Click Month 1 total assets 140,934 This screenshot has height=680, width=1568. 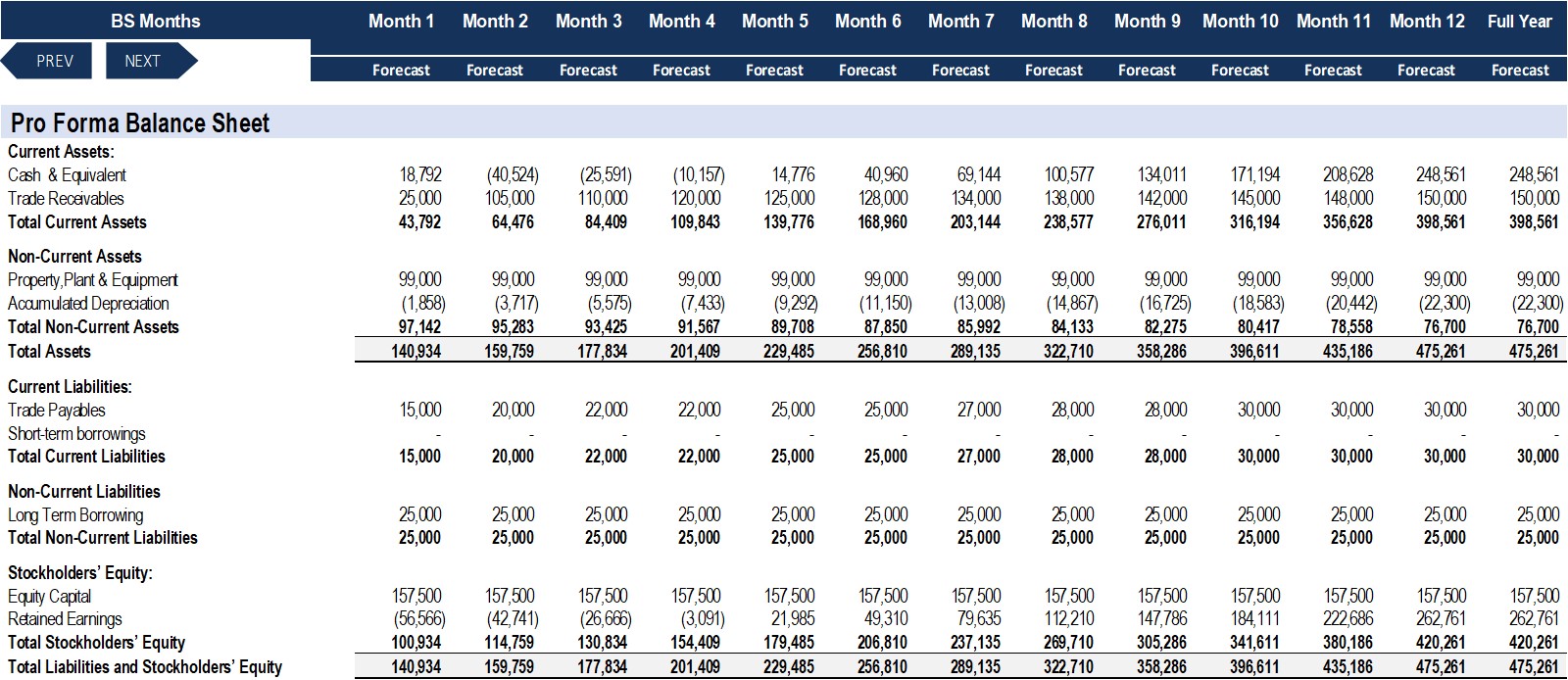(416, 352)
